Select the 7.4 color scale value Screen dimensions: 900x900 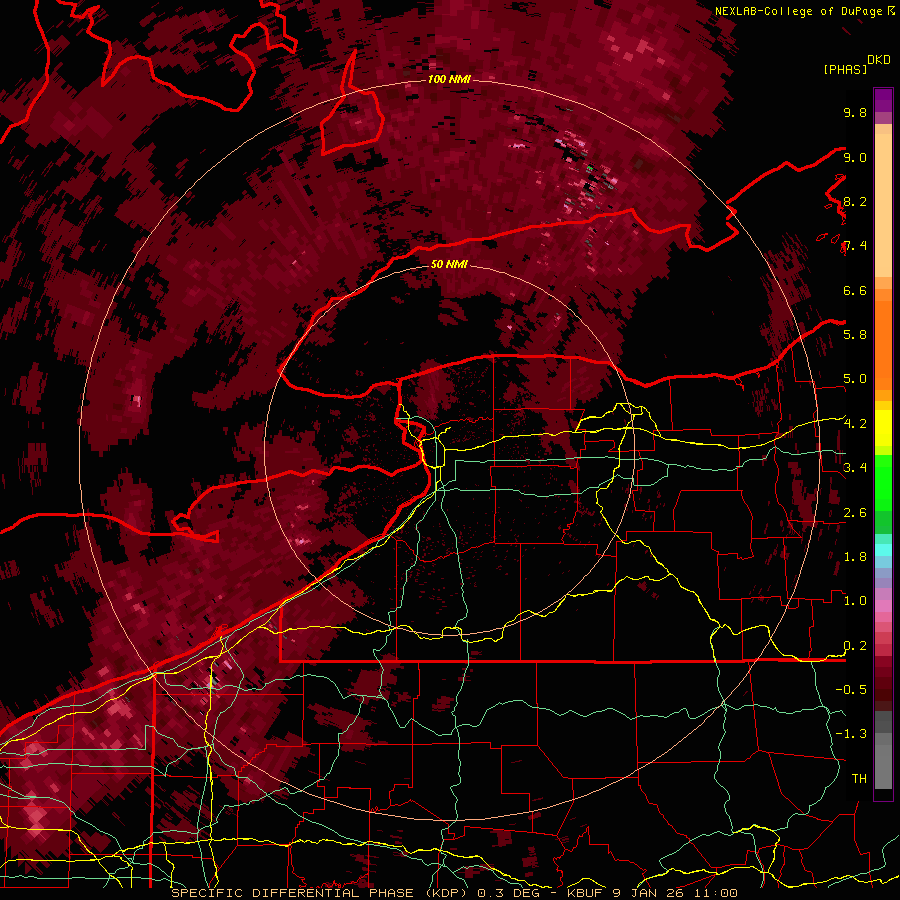tap(855, 246)
